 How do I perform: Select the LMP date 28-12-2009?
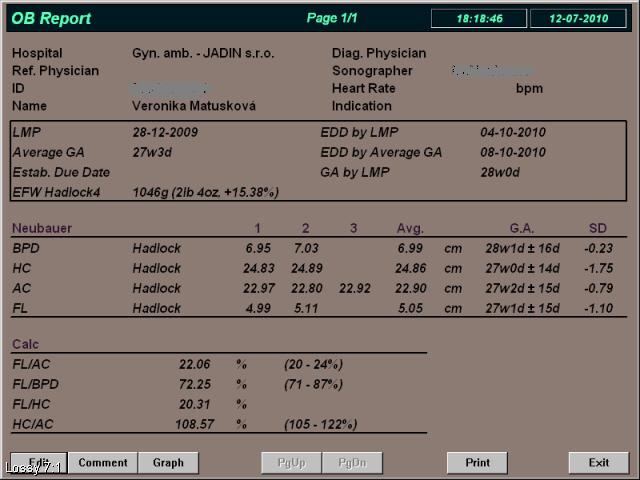click(x=165, y=132)
